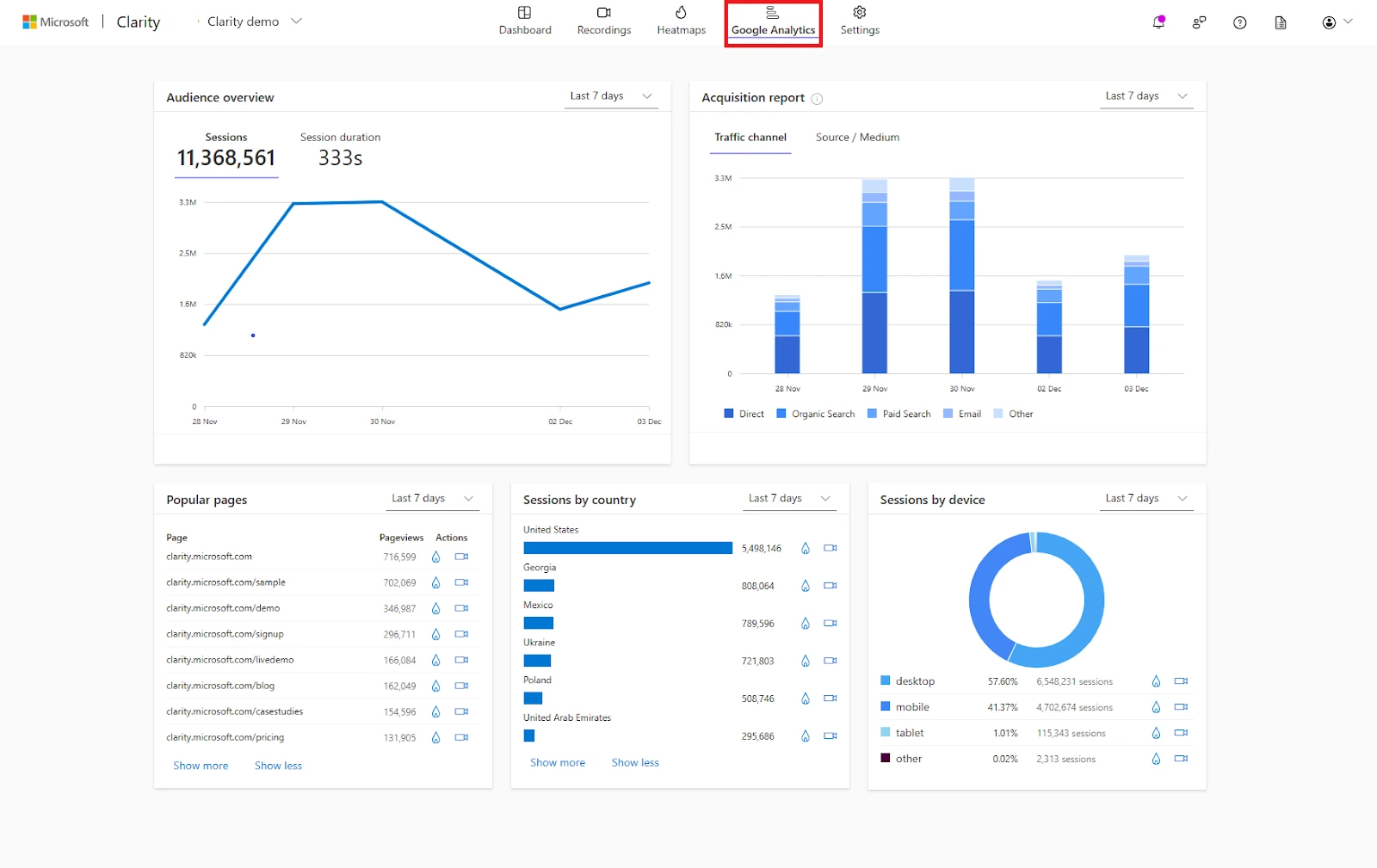
Task: Open the Recordings section
Action: (603, 22)
